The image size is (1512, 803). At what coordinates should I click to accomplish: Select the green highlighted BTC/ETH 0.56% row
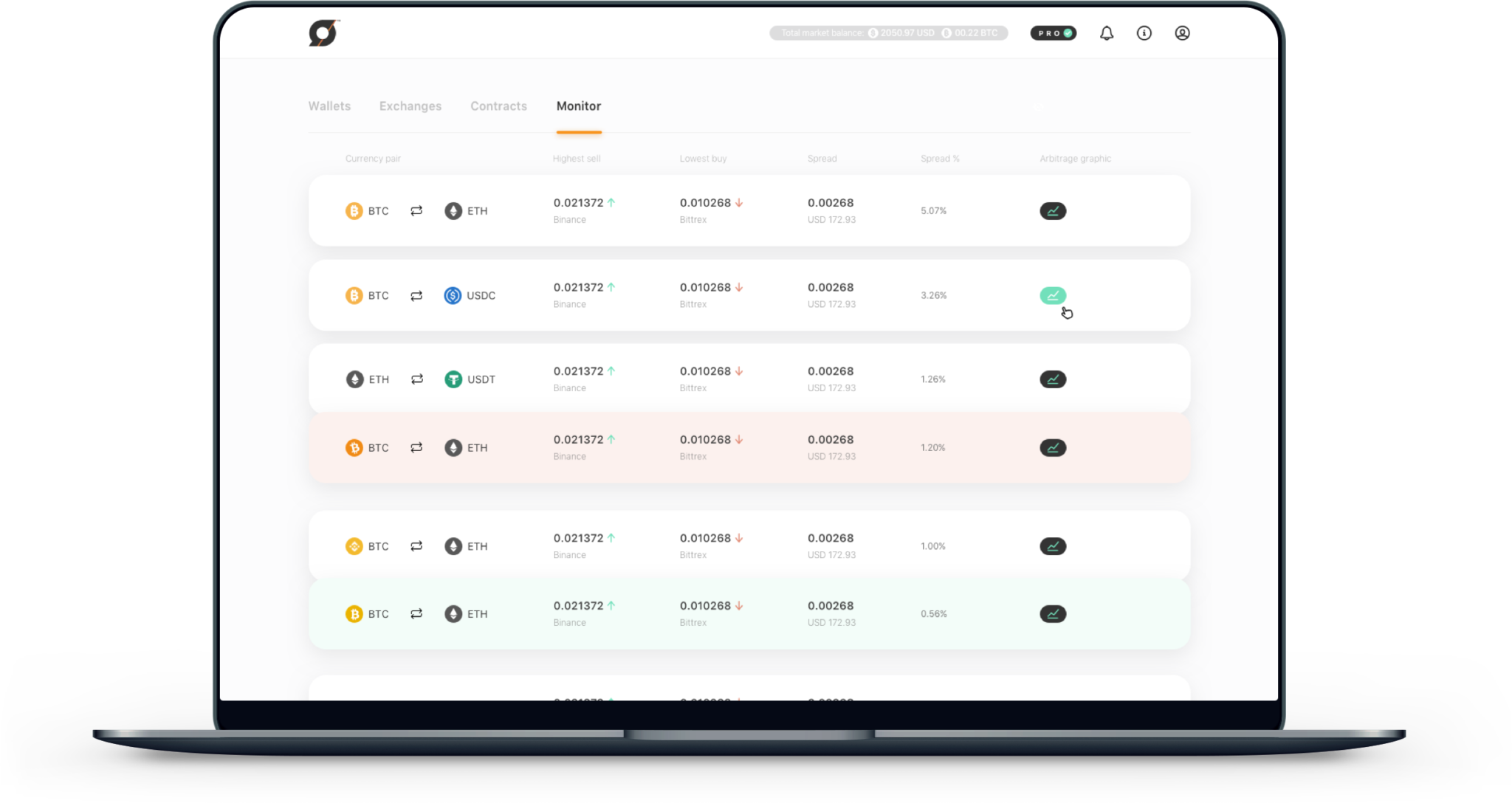pos(749,614)
